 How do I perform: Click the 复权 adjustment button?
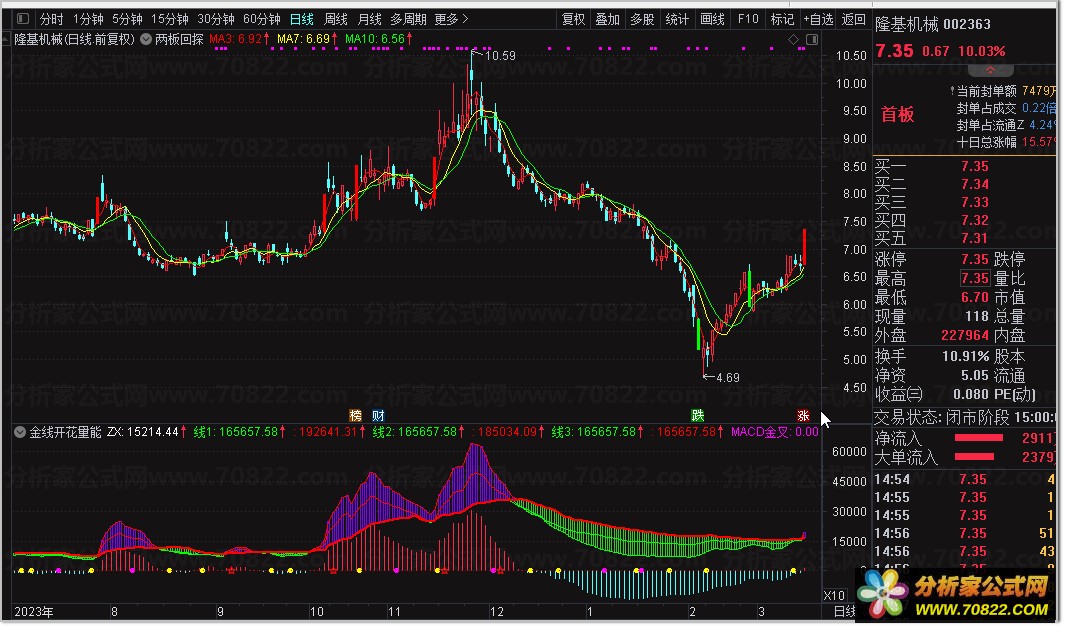click(573, 19)
